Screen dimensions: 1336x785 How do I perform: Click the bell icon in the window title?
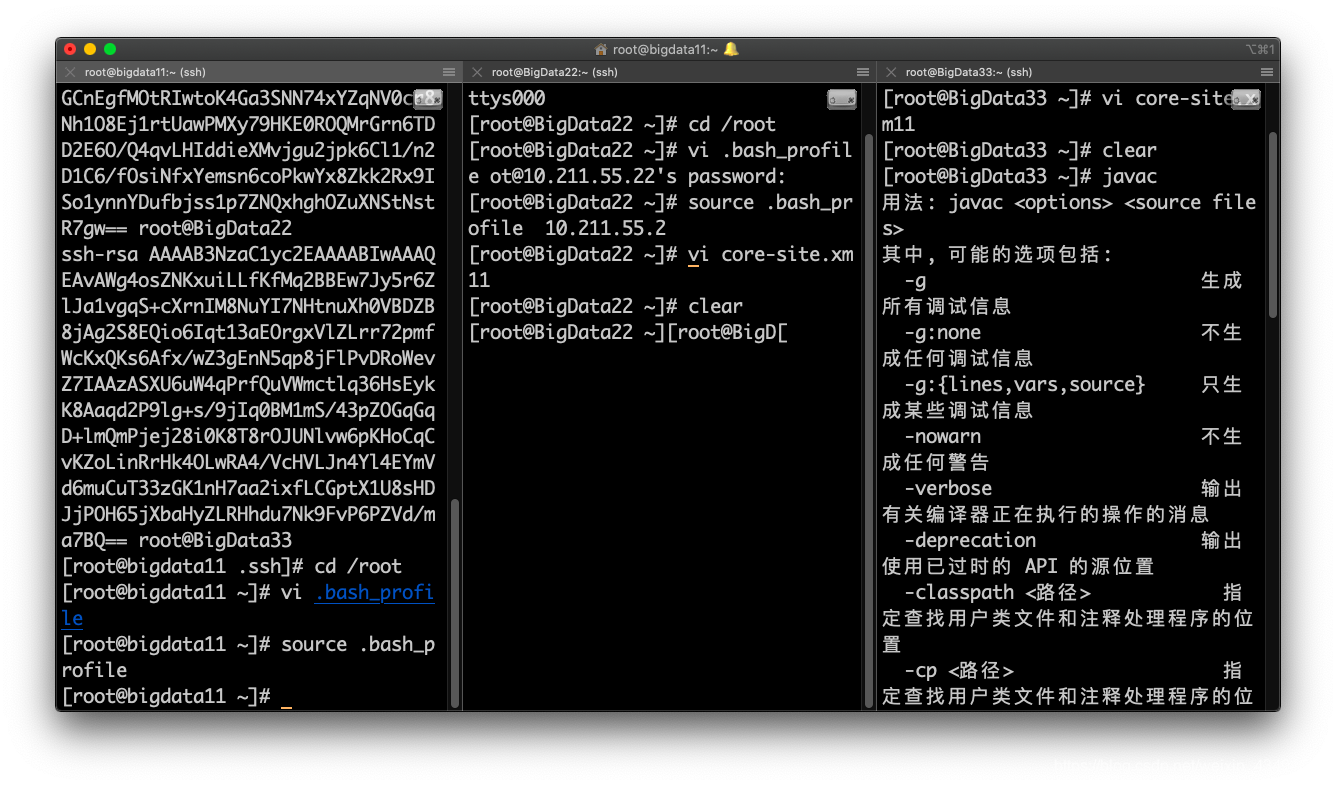click(x=731, y=49)
